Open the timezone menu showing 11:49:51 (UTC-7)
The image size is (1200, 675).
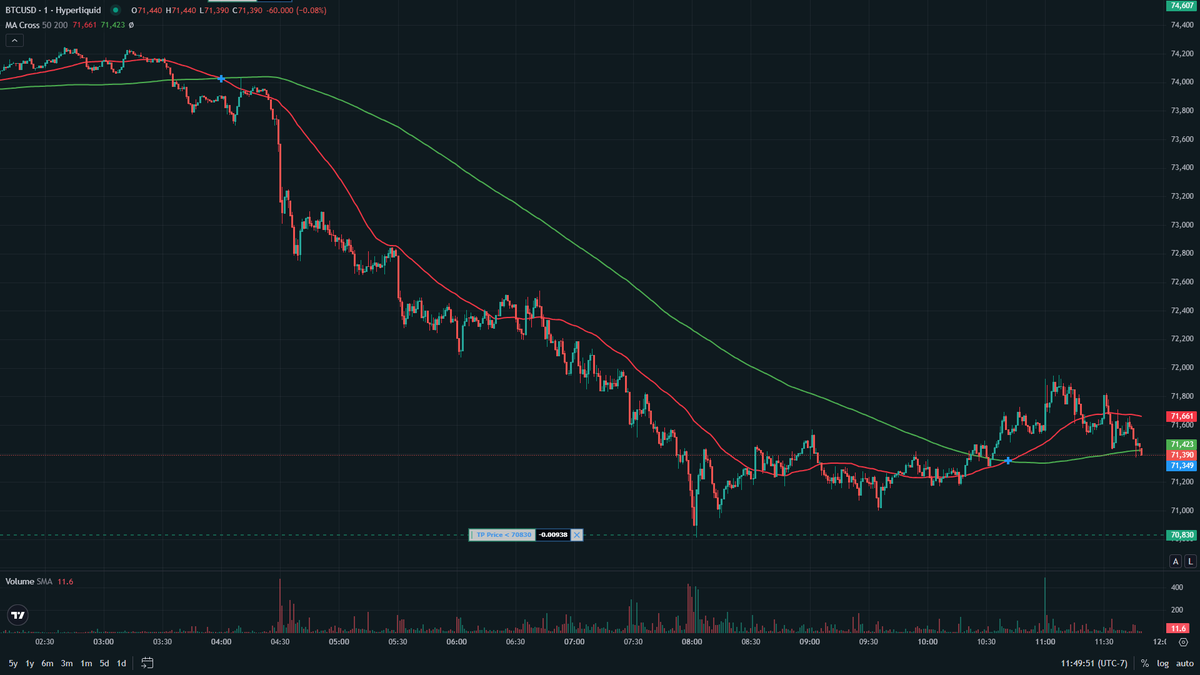pyautogui.click(x=1095, y=663)
